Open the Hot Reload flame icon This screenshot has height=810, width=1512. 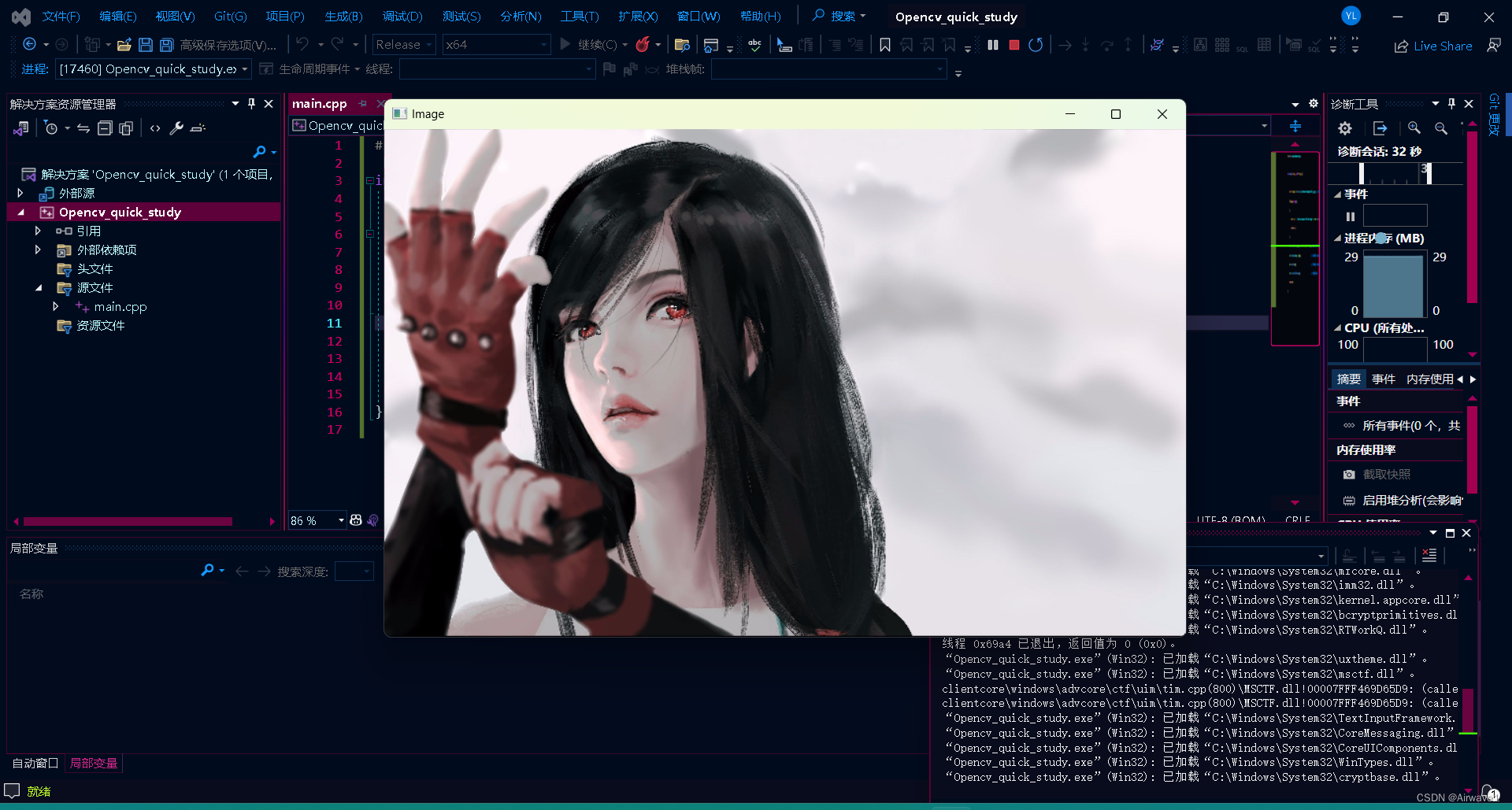coord(643,45)
